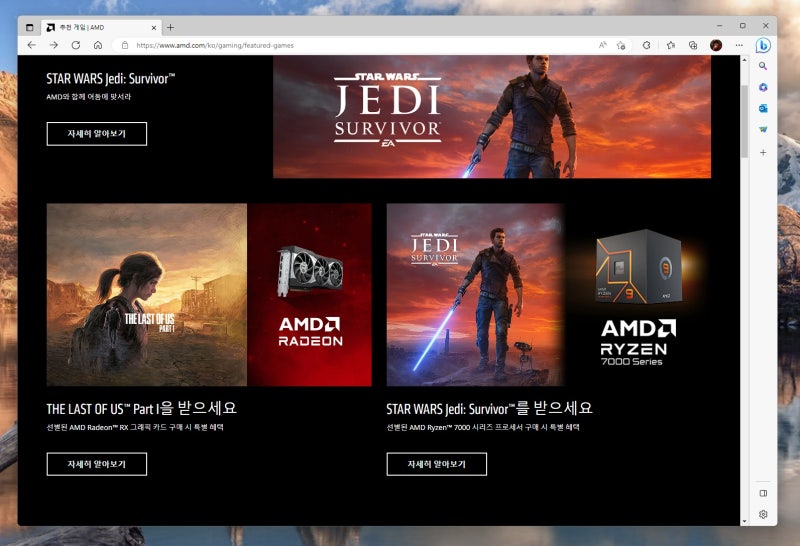Minimize the browser window

(x=719, y=26)
